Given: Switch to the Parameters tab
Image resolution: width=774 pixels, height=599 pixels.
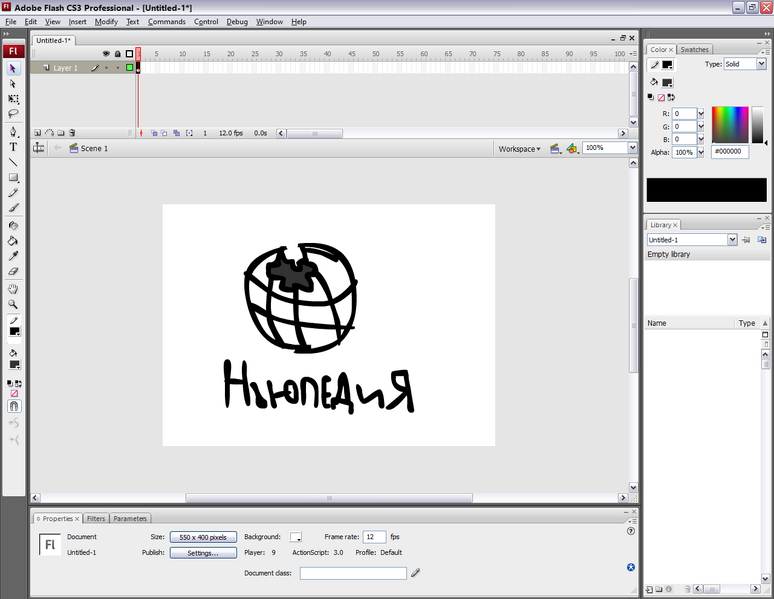Looking at the screenshot, I should (130, 519).
